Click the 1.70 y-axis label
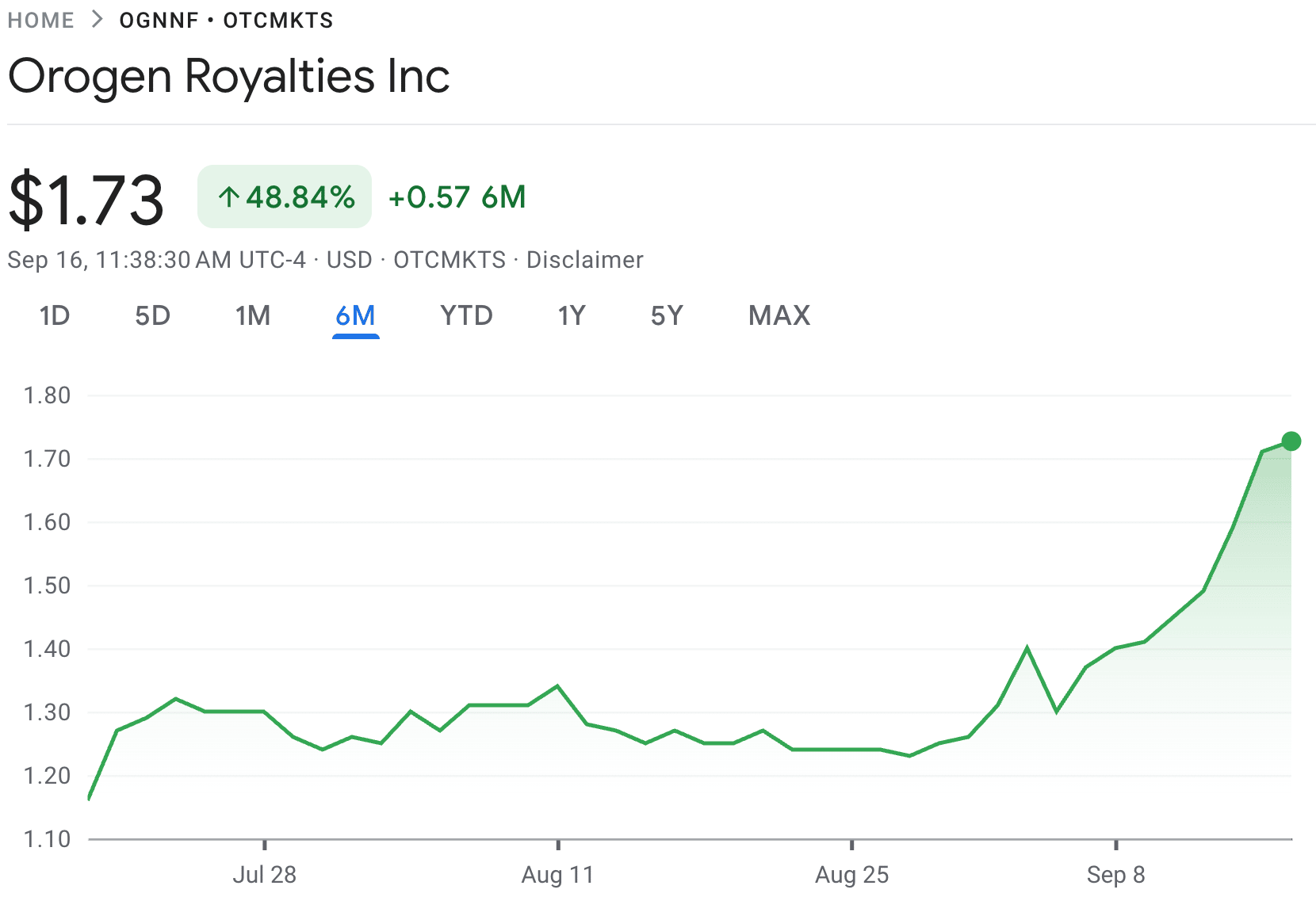This screenshot has width=1316, height=897. 48,459
